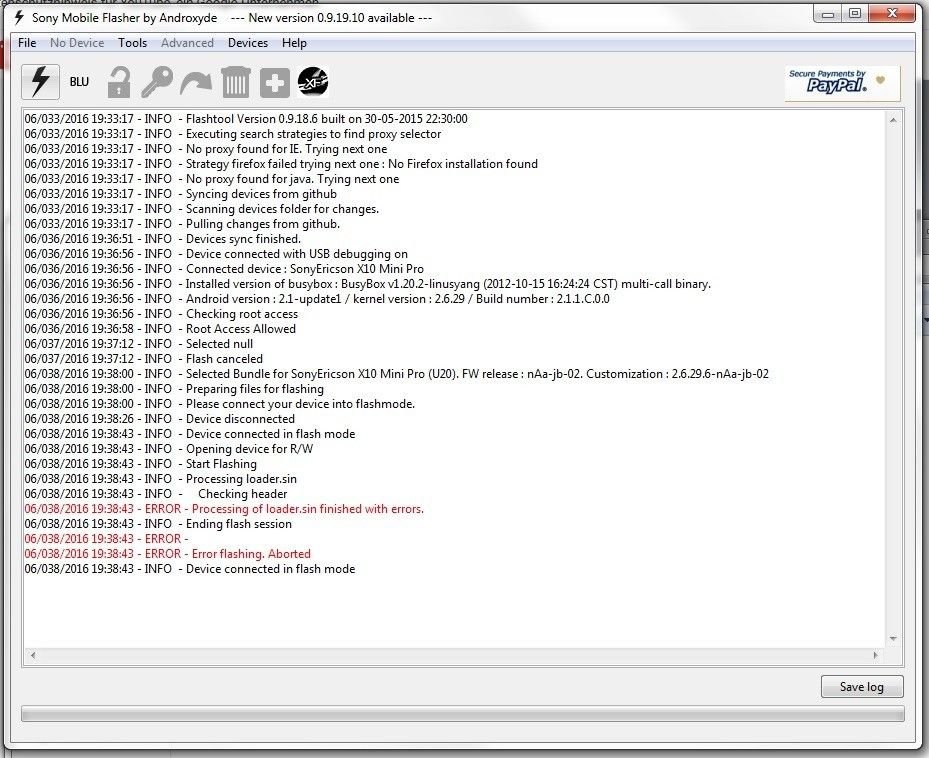929x758 pixels.
Task: Select log line 'Connected device : SonyEricson X10 Mini Pro'
Action: (x=224, y=268)
